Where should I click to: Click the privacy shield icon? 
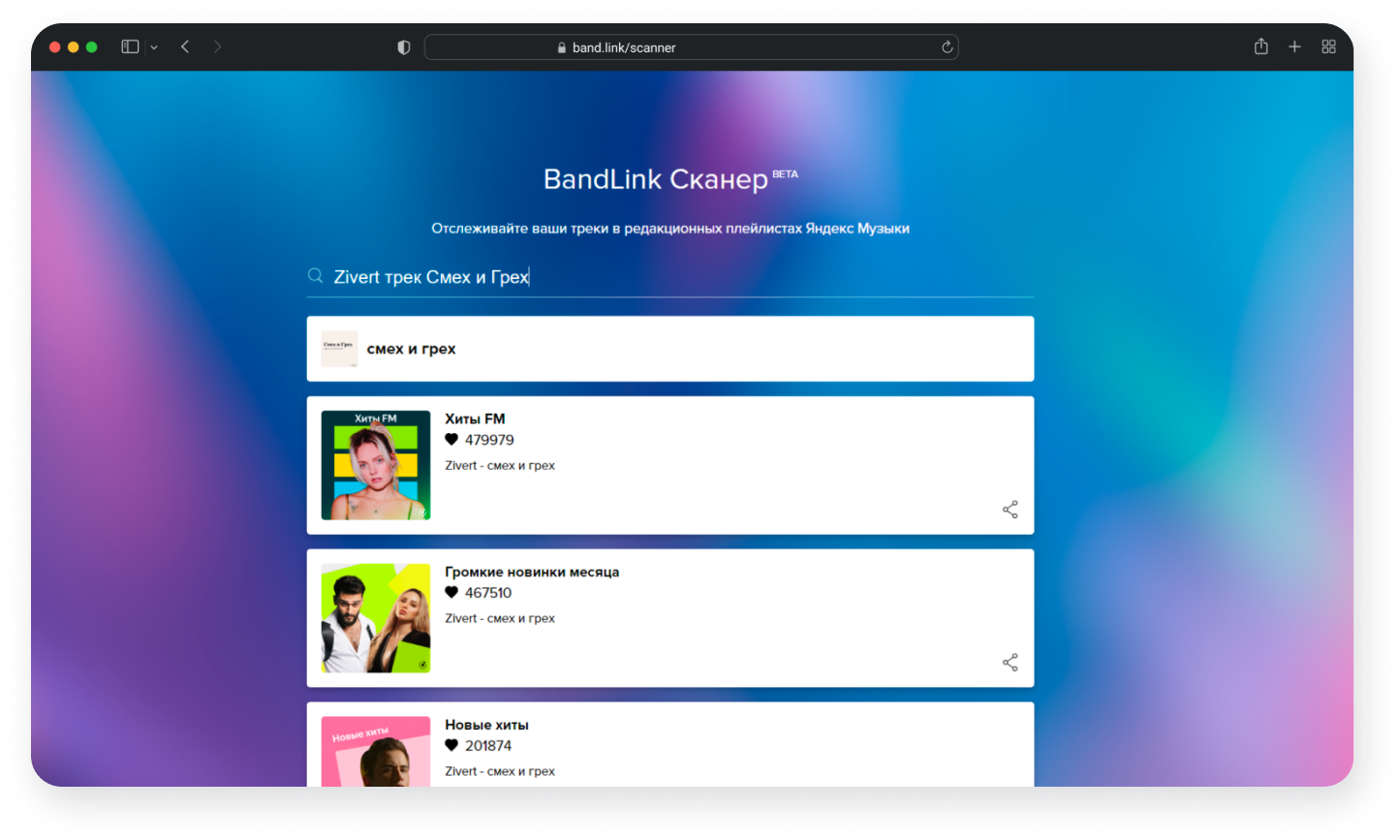click(404, 47)
